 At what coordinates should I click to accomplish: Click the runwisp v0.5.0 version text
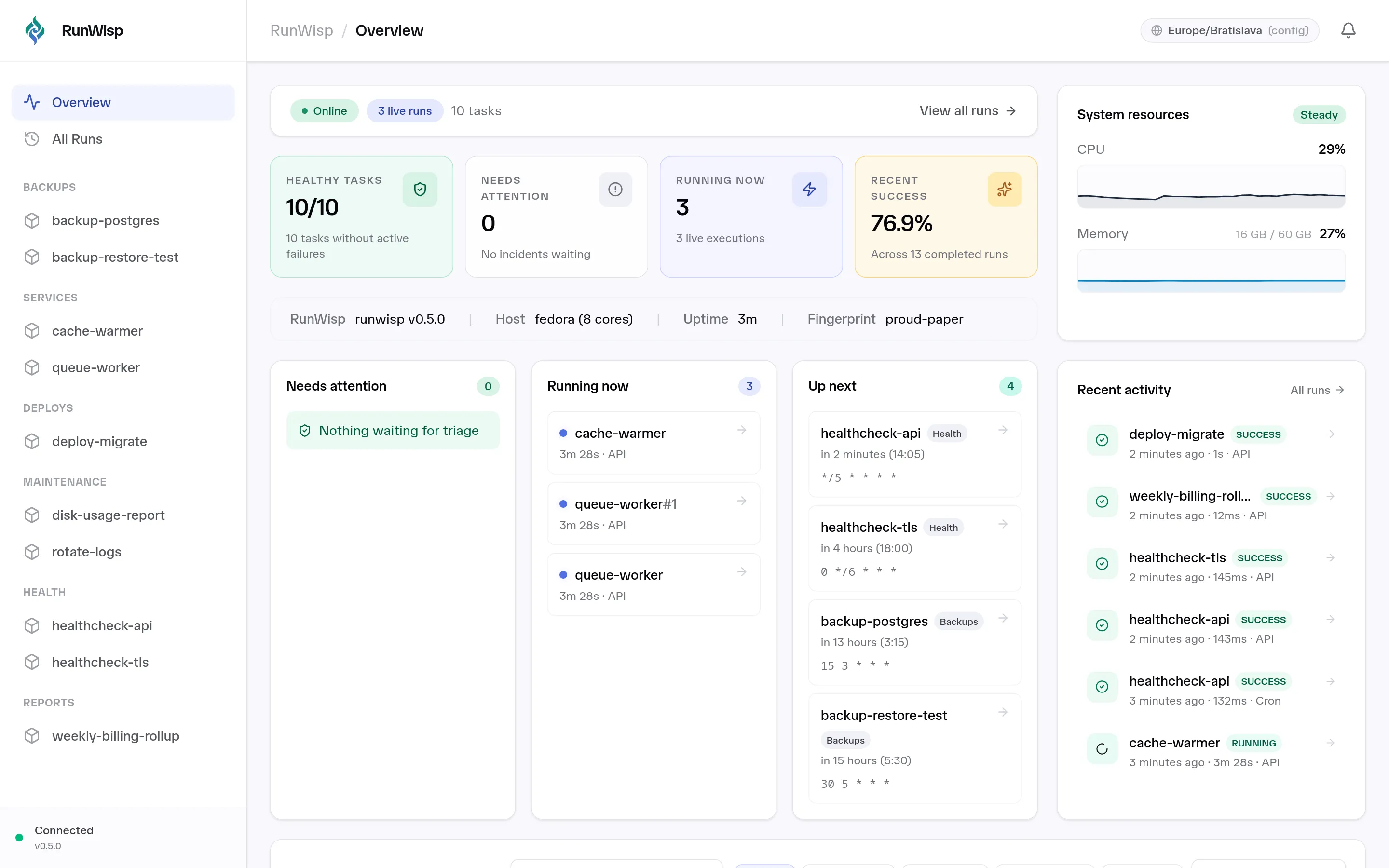(400, 319)
